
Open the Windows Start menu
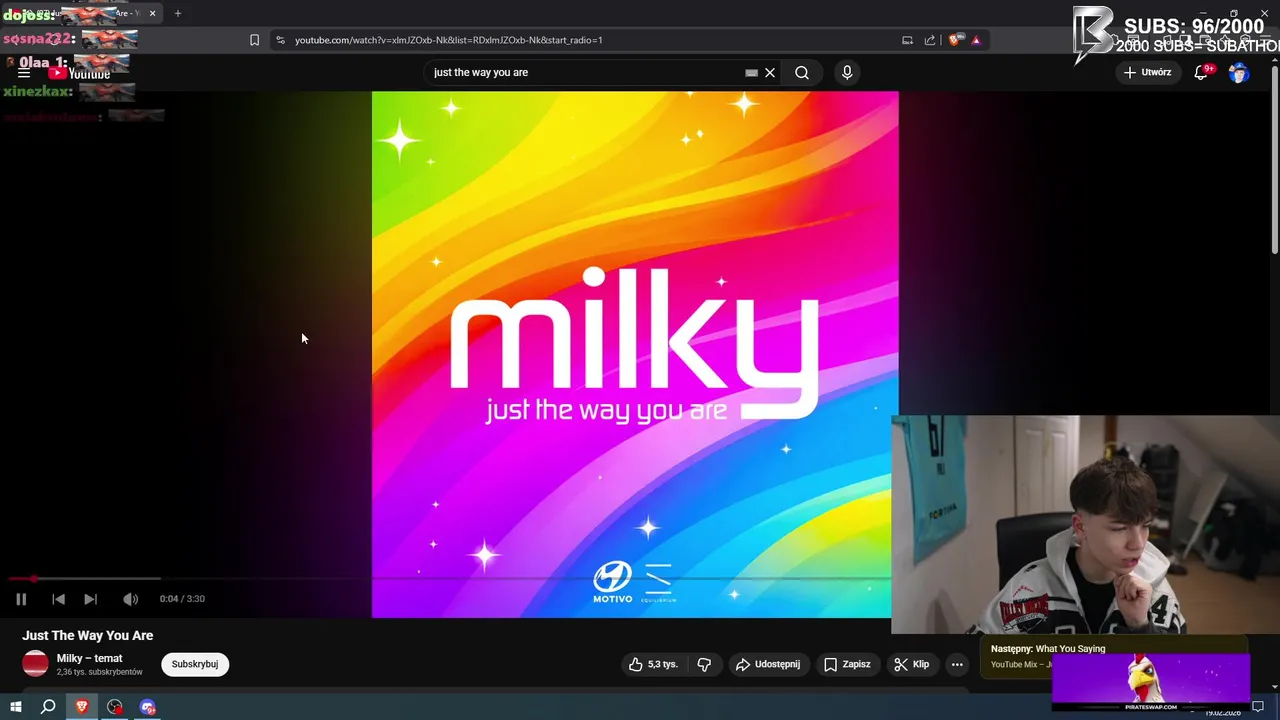pos(16,707)
